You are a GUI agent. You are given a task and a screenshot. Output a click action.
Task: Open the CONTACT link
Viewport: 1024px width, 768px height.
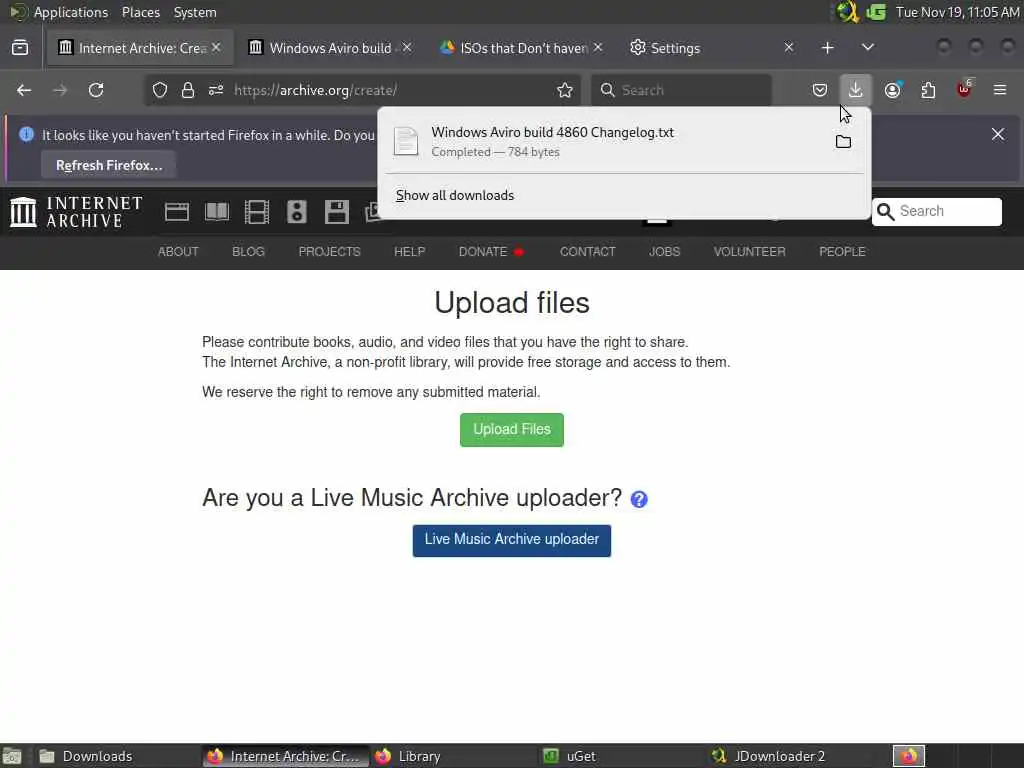point(587,251)
